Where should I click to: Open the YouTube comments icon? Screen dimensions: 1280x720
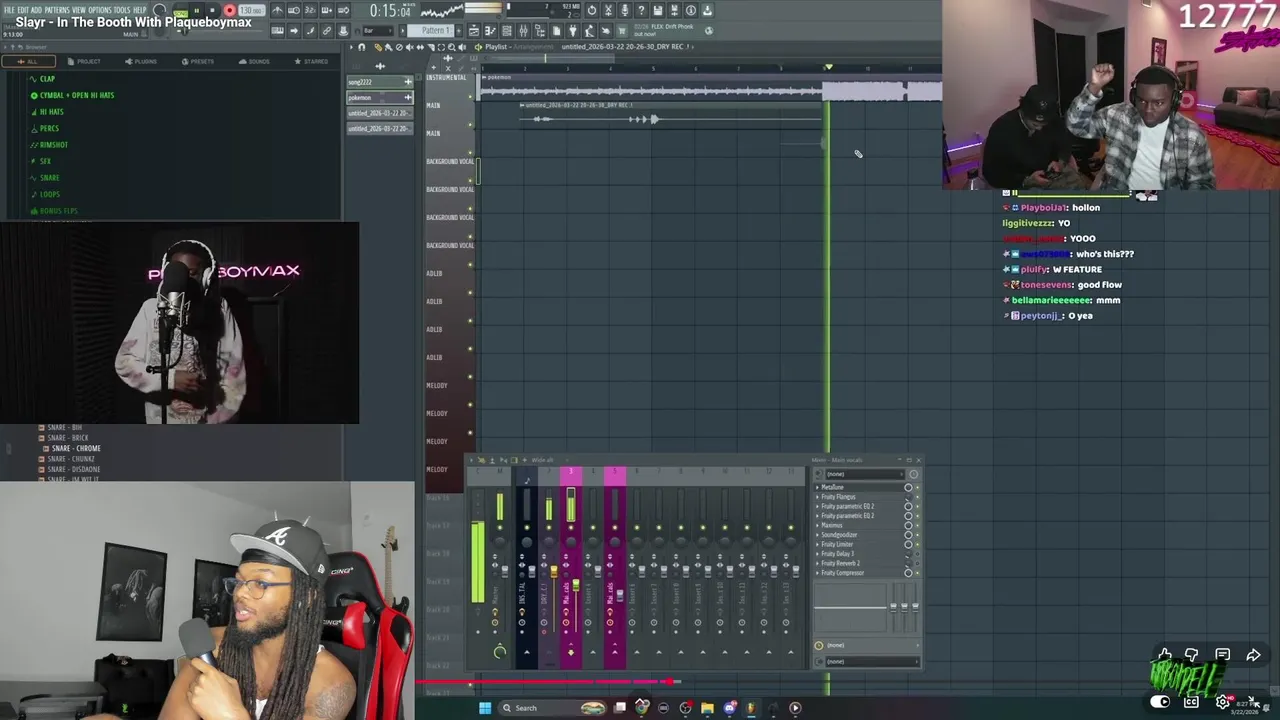coord(1222,655)
